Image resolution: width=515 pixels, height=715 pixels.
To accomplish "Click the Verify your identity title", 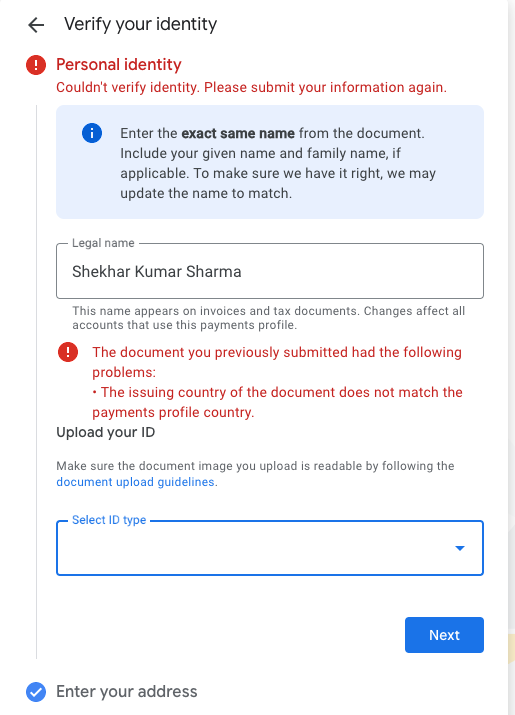I will 140,24.
